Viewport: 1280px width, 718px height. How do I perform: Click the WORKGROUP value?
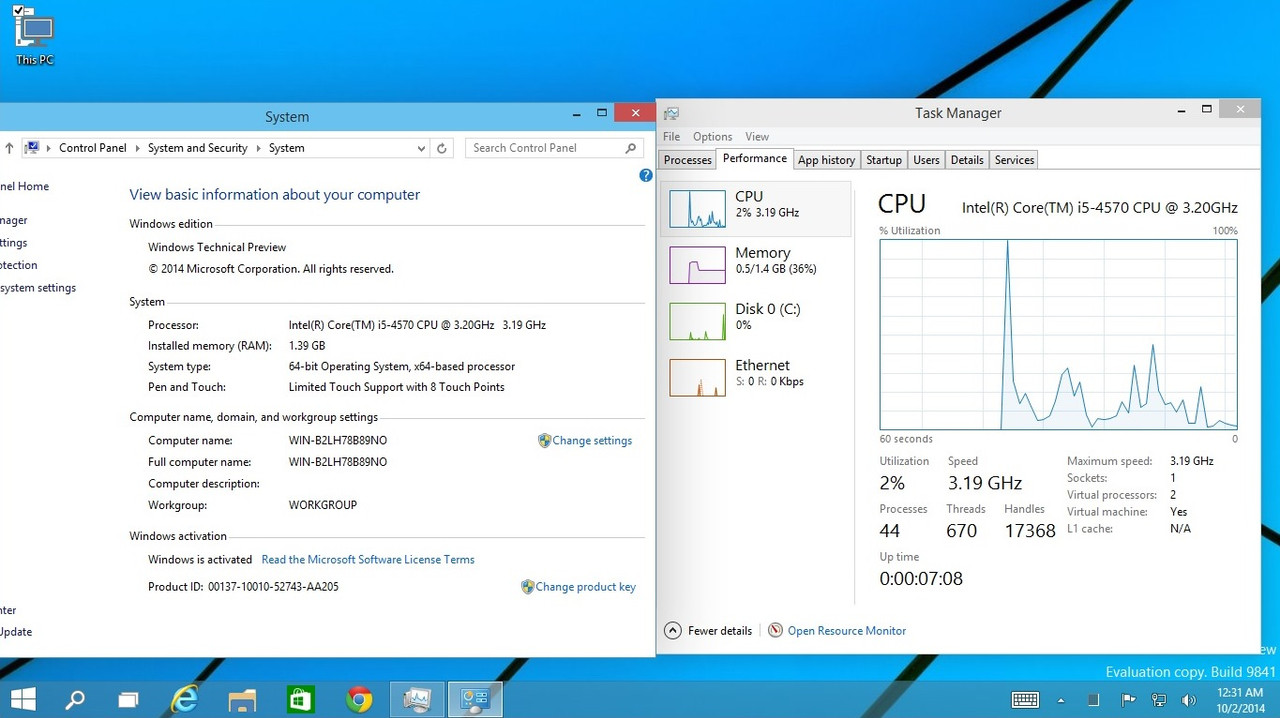(x=323, y=506)
